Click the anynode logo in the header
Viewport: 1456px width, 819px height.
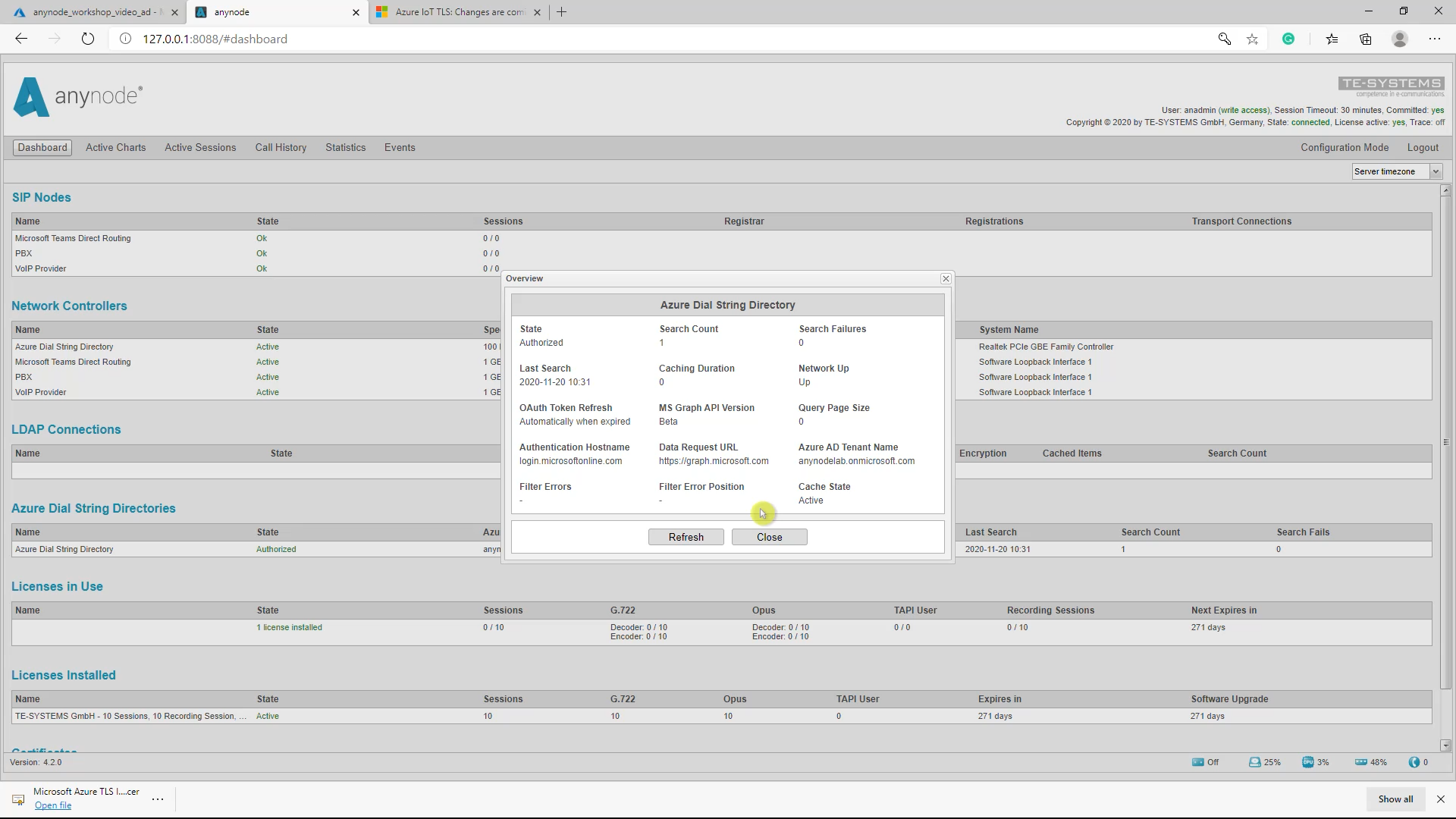78,97
